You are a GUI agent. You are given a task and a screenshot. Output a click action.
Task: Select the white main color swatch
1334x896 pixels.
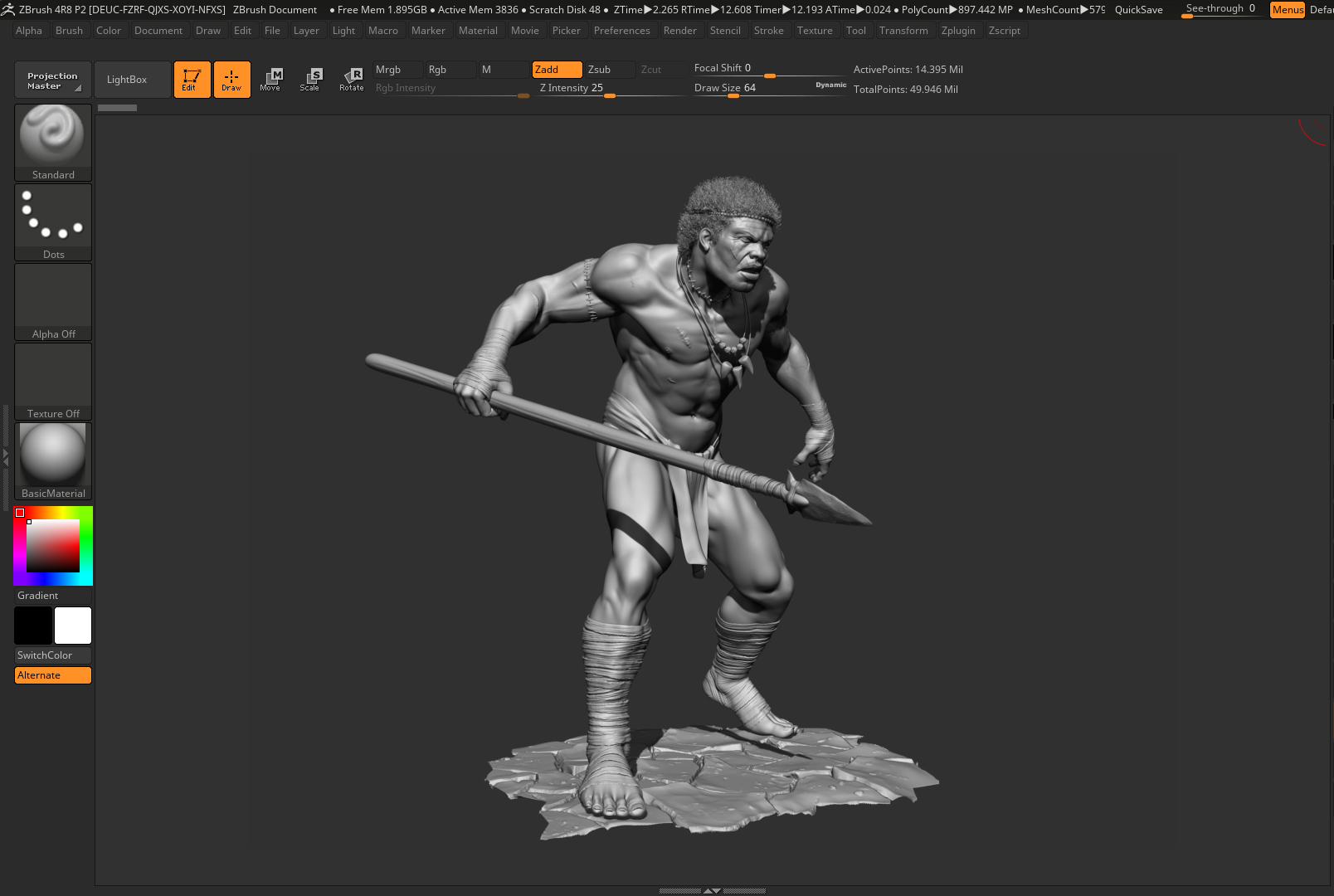pos(73,626)
